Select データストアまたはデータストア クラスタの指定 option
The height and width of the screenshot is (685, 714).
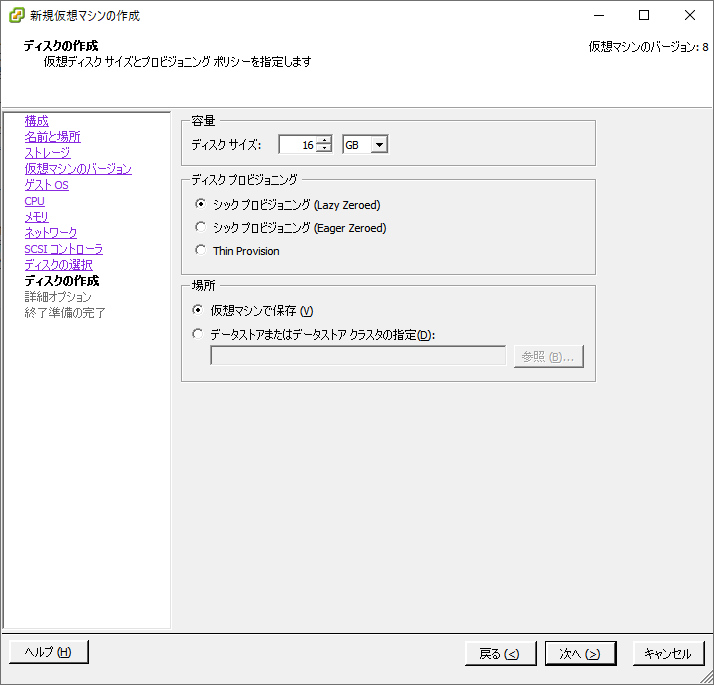point(198,334)
